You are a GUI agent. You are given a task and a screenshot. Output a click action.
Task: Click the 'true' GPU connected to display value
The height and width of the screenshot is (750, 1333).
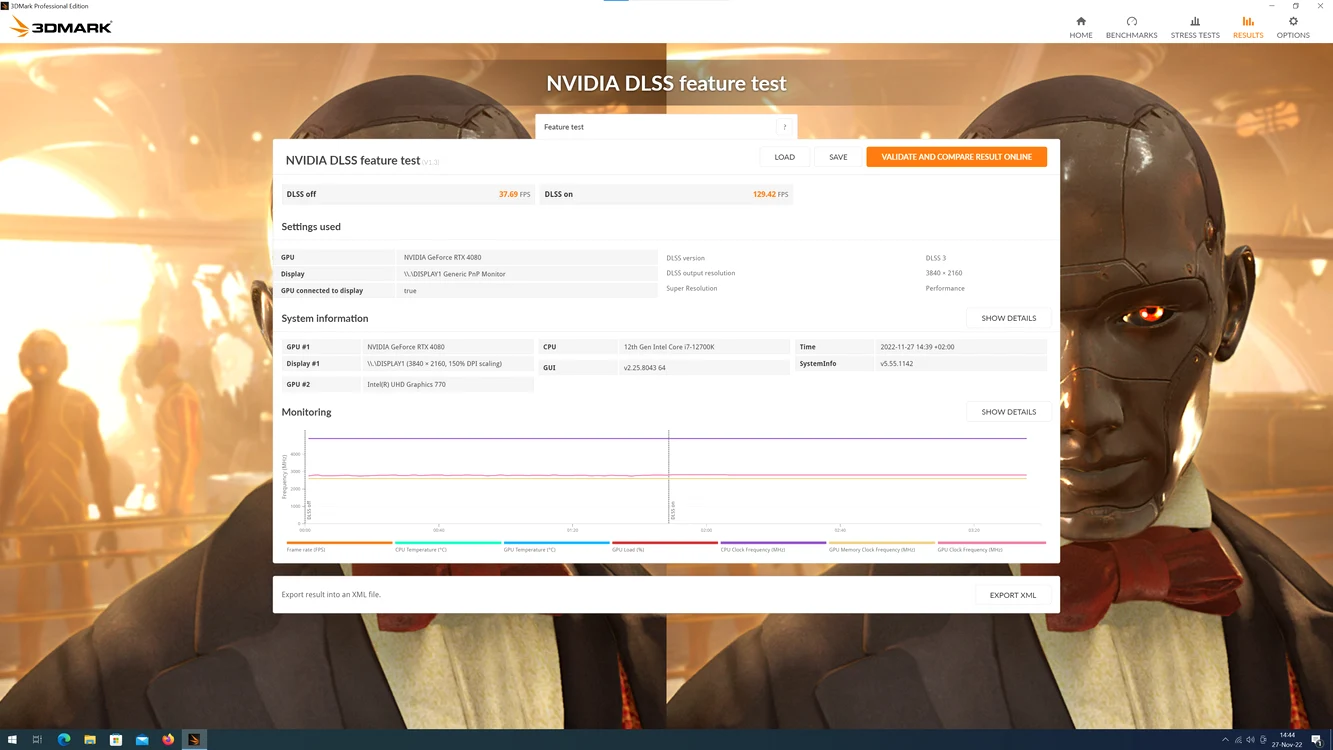pos(410,291)
